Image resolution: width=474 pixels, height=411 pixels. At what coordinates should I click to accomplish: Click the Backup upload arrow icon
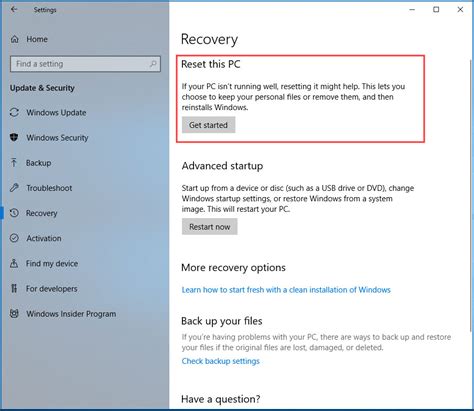tap(14, 163)
